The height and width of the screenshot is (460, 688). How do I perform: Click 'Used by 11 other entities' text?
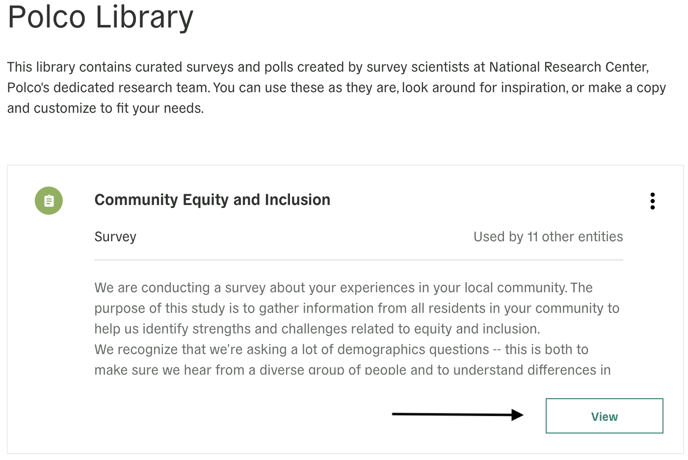click(x=548, y=237)
